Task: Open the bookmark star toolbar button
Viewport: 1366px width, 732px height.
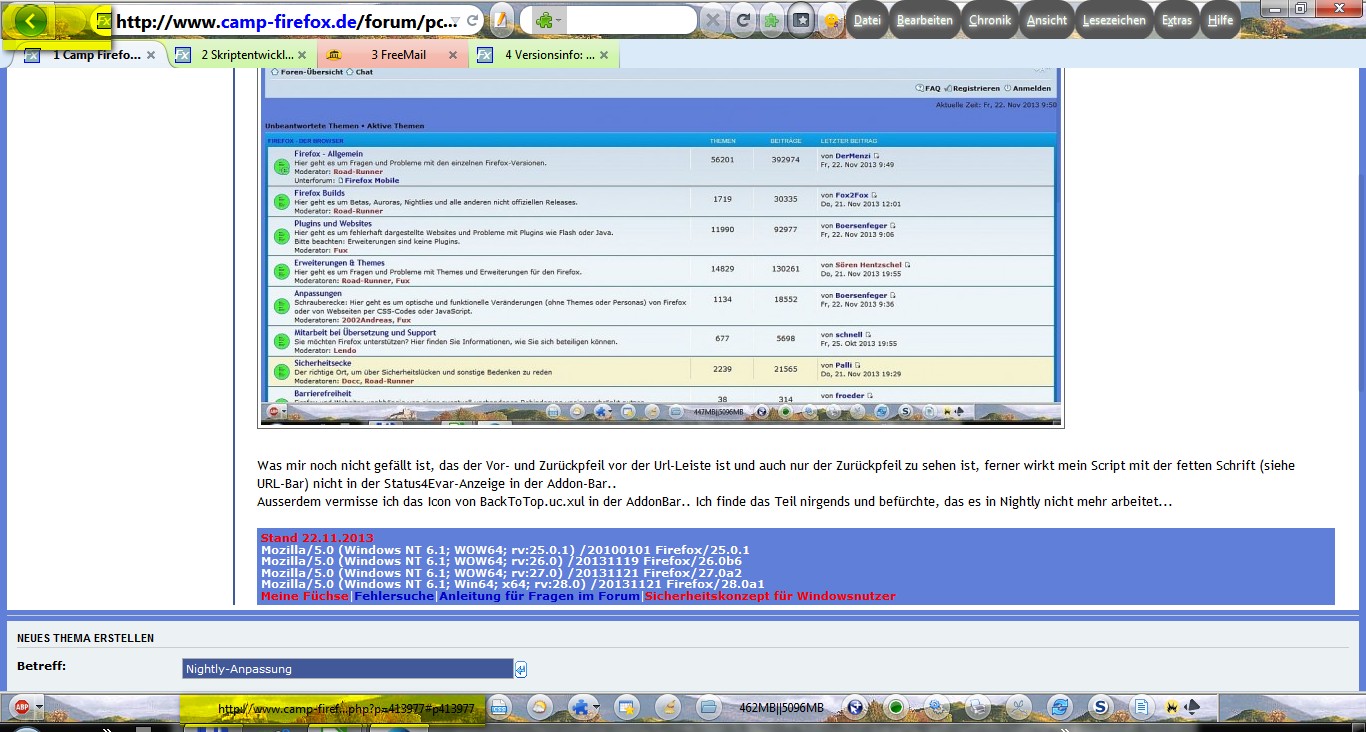Action: [800, 20]
